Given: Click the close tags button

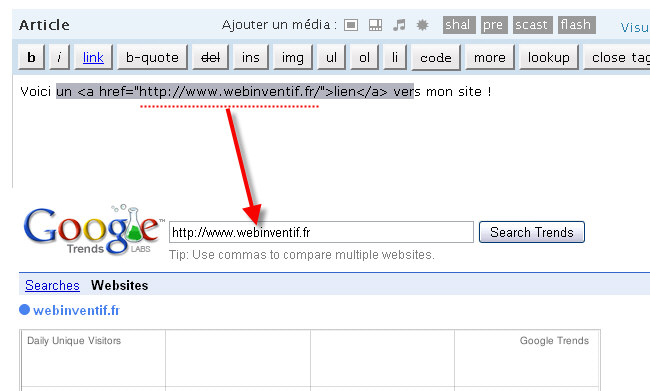Looking at the screenshot, I should pos(618,57).
